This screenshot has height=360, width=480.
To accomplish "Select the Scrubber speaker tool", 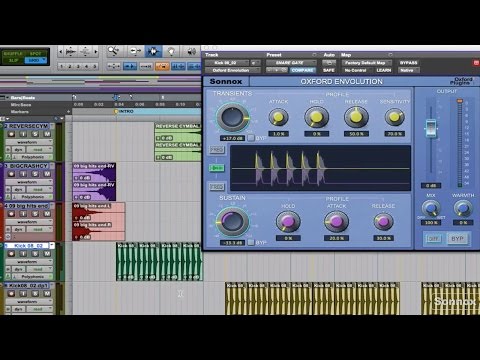I will pyautogui.click(x=191, y=51).
